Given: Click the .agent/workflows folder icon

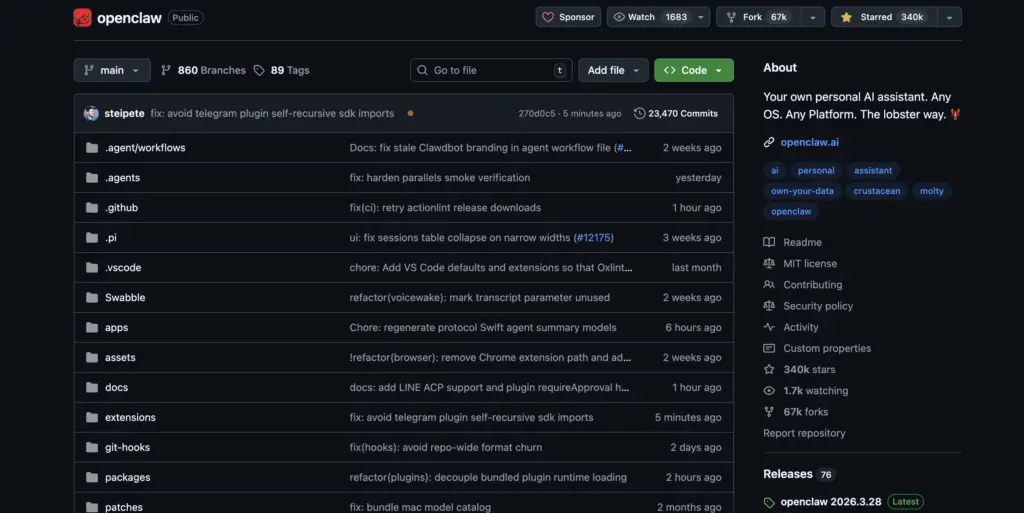Looking at the screenshot, I should pos(92,148).
